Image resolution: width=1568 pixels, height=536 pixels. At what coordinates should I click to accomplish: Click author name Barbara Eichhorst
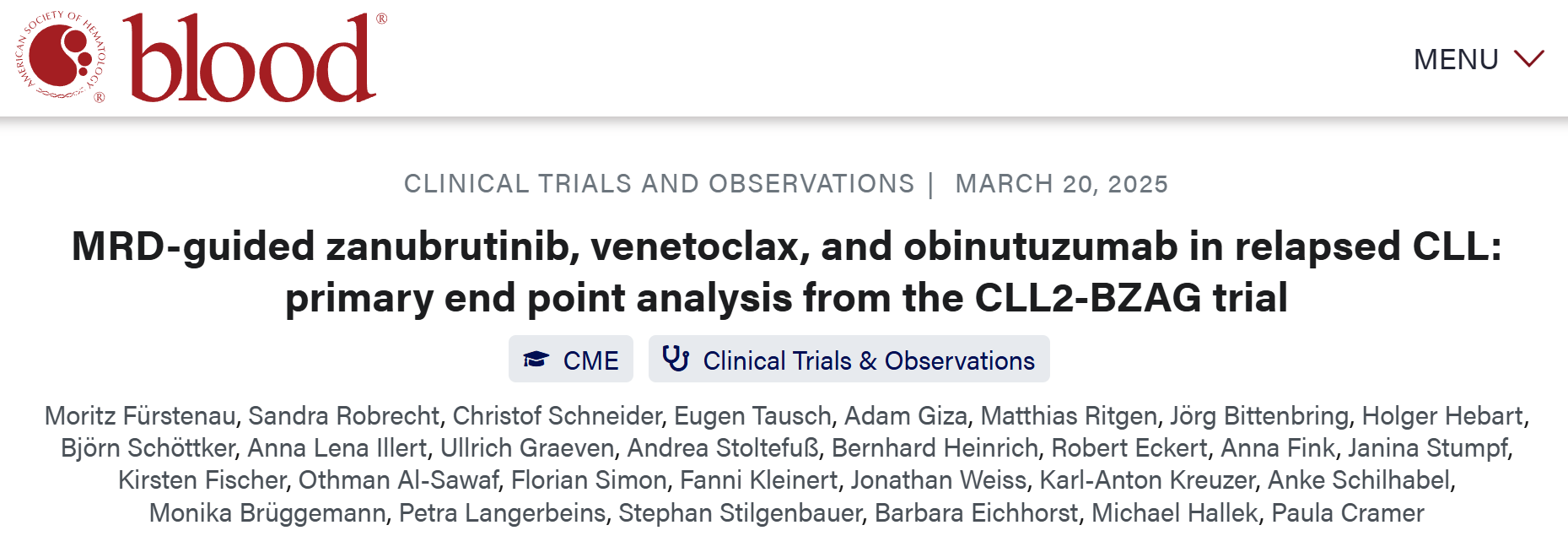pyautogui.click(x=976, y=512)
